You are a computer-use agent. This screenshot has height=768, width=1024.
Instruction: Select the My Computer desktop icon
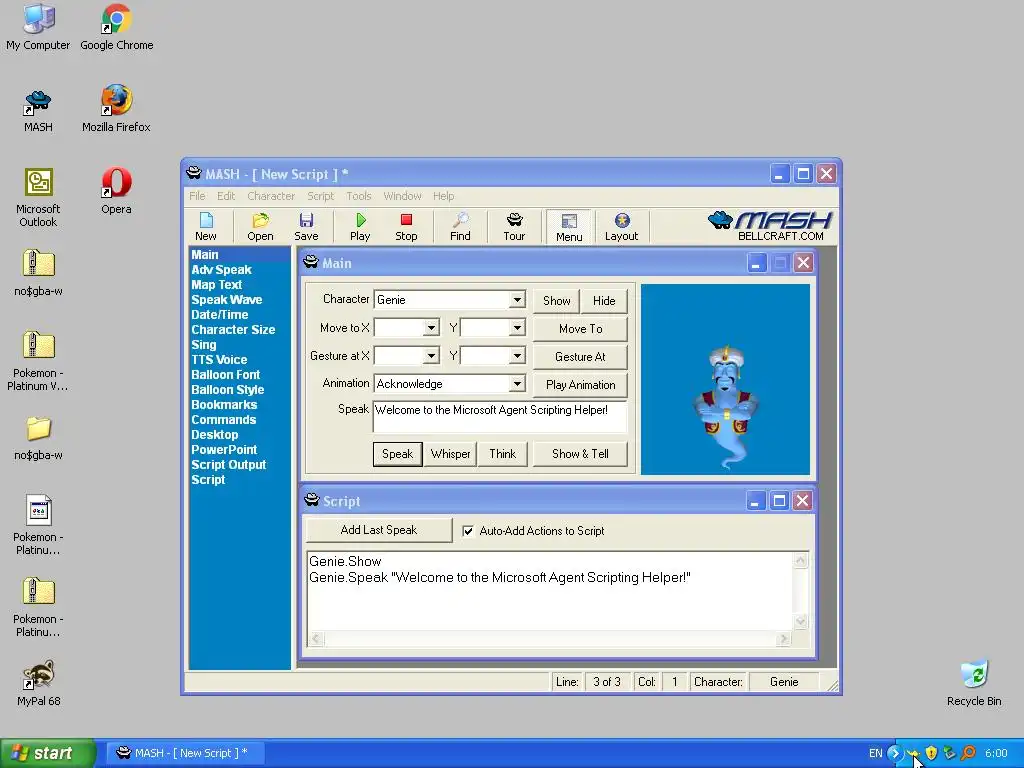tap(38, 27)
